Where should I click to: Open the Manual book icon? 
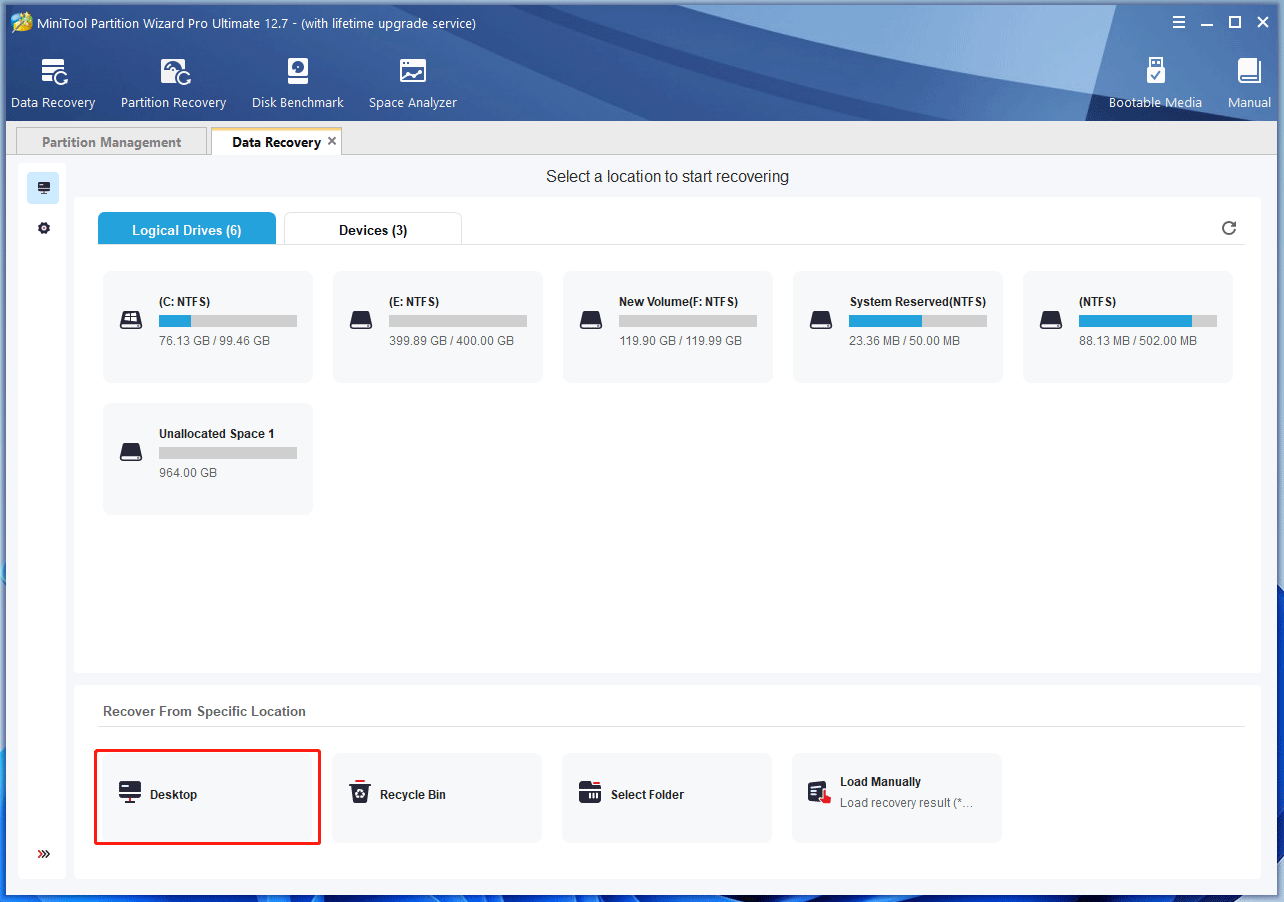(1249, 72)
